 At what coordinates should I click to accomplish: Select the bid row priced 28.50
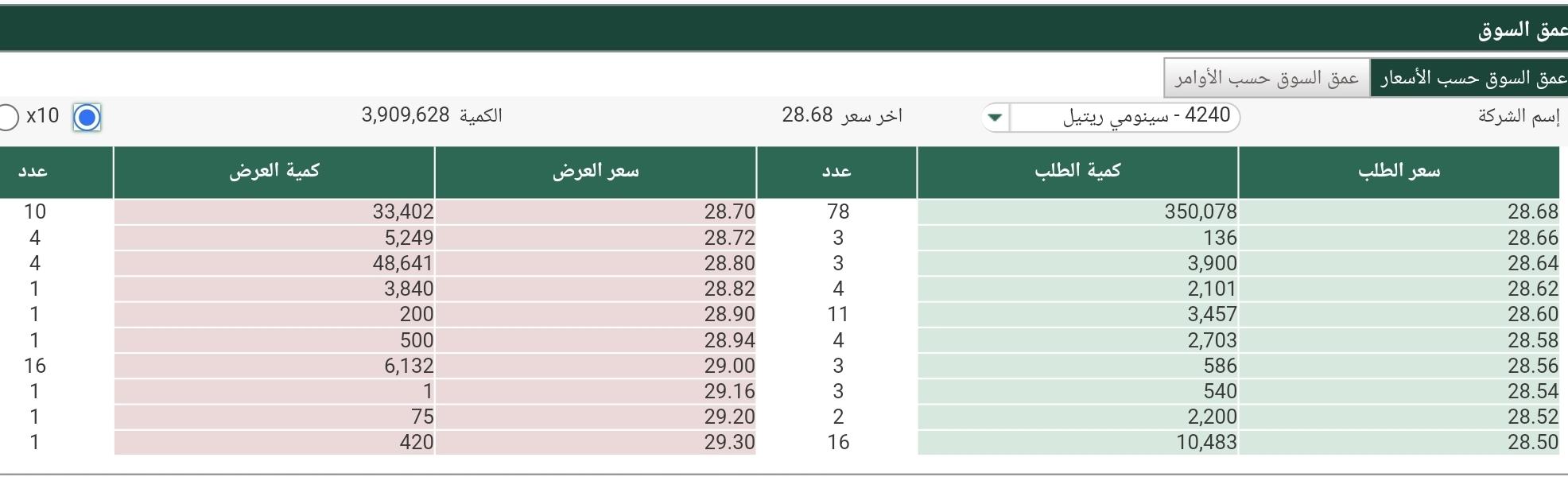point(1398,442)
